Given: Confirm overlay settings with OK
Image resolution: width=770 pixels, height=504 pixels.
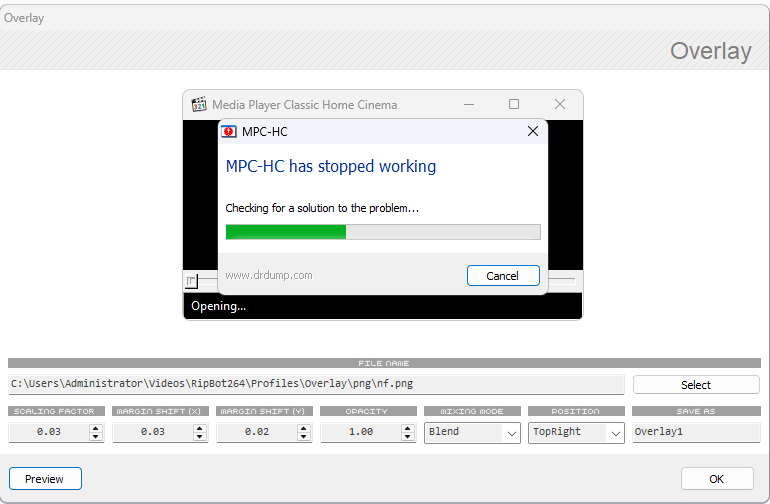Looking at the screenshot, I should pyautogui.click(x=717, y=478).
